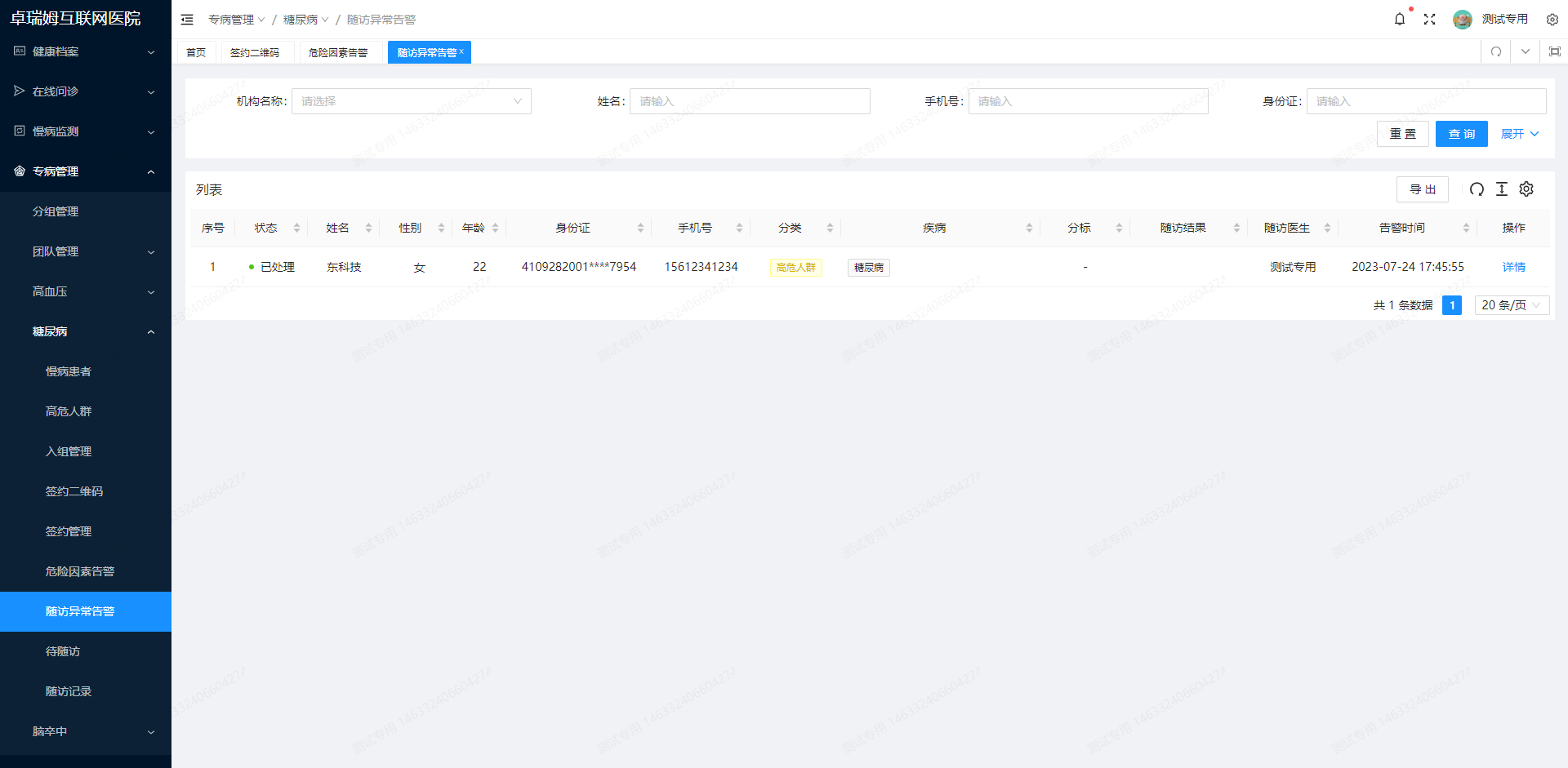Sort the table by 分类 column

click(x=830, y=228)
